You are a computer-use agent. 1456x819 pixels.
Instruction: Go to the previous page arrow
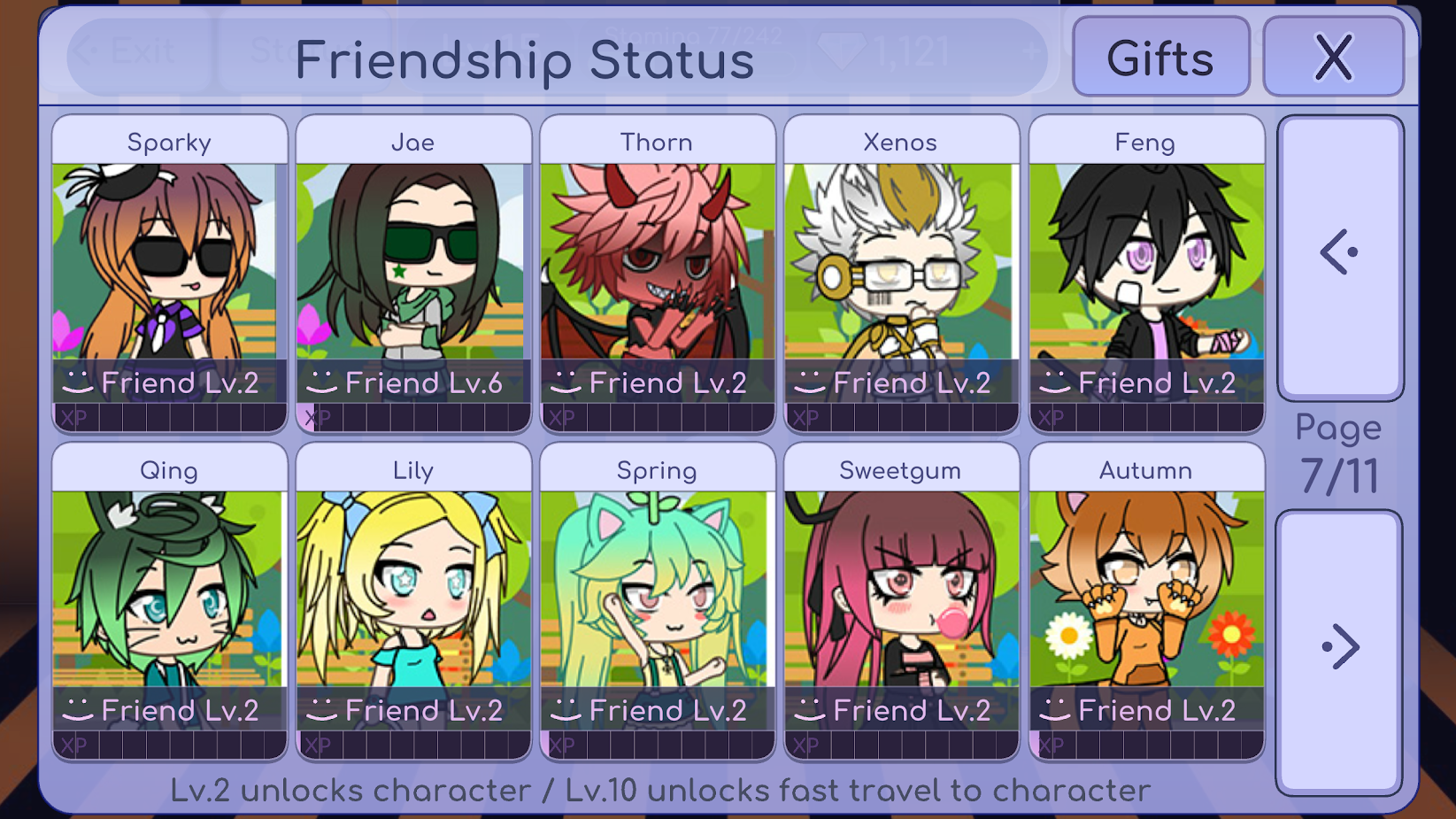pos(1339,257)
